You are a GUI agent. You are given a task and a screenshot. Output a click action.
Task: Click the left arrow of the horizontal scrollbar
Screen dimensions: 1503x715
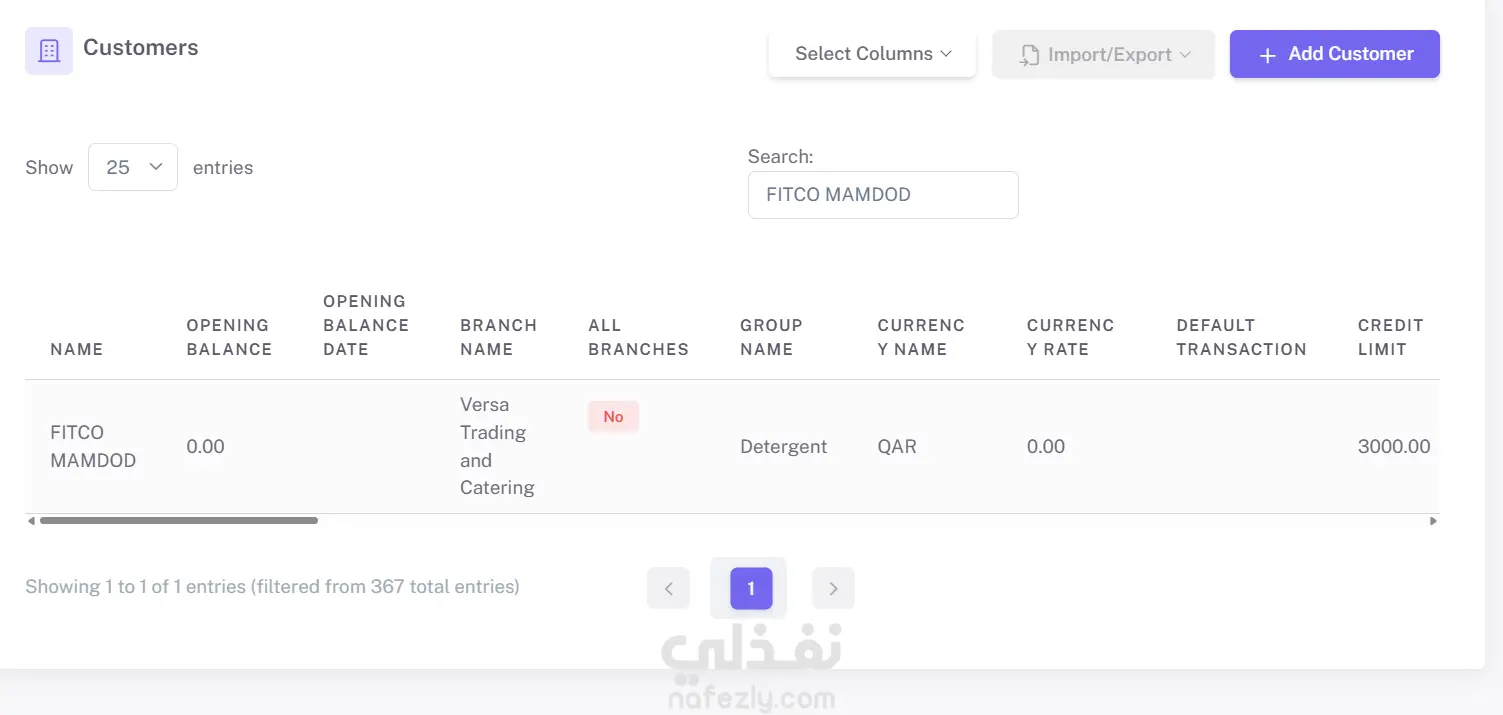[x=31, y=521]
